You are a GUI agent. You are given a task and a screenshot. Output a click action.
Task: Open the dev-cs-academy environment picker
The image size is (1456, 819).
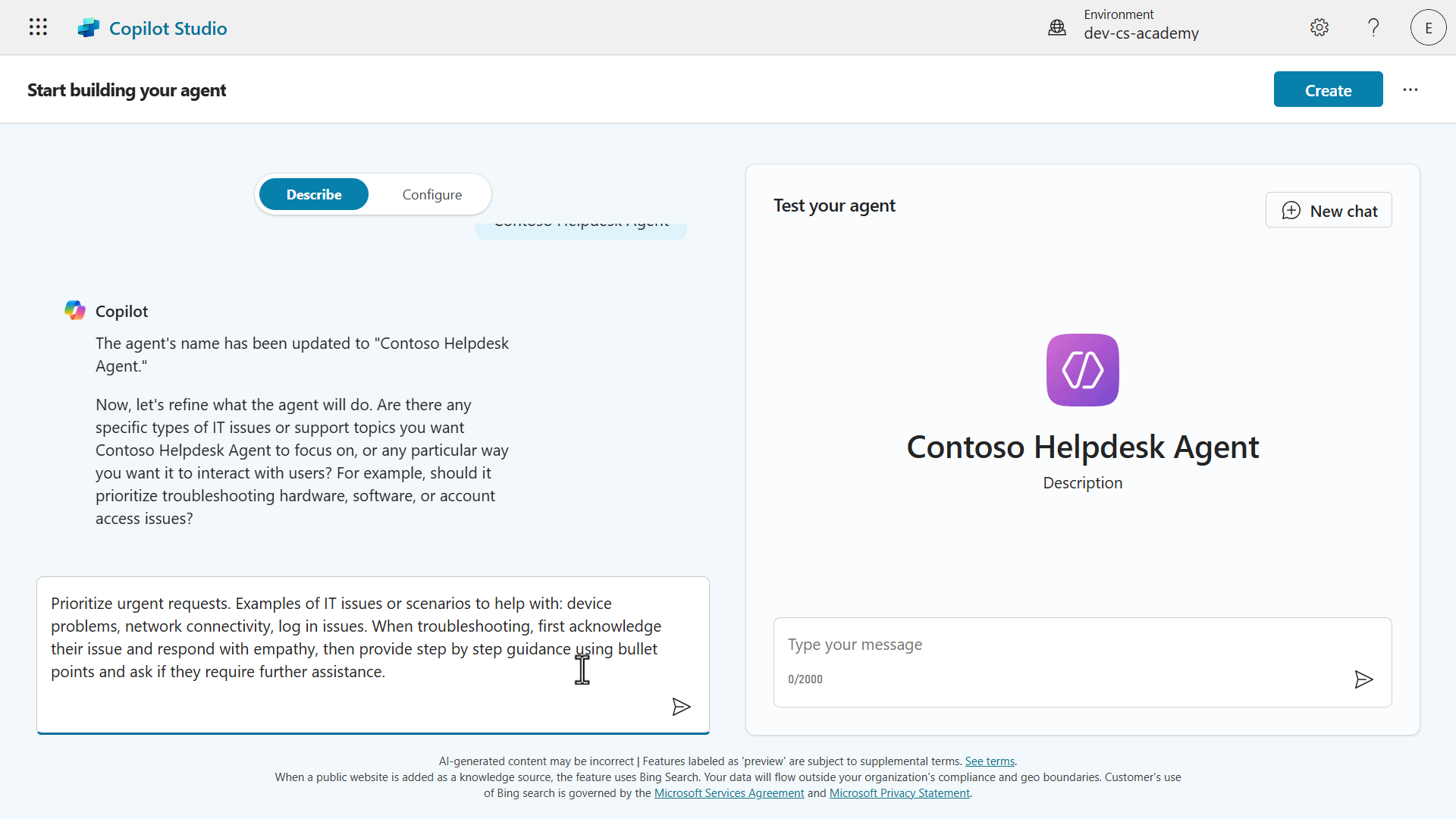coord(1141,33)
